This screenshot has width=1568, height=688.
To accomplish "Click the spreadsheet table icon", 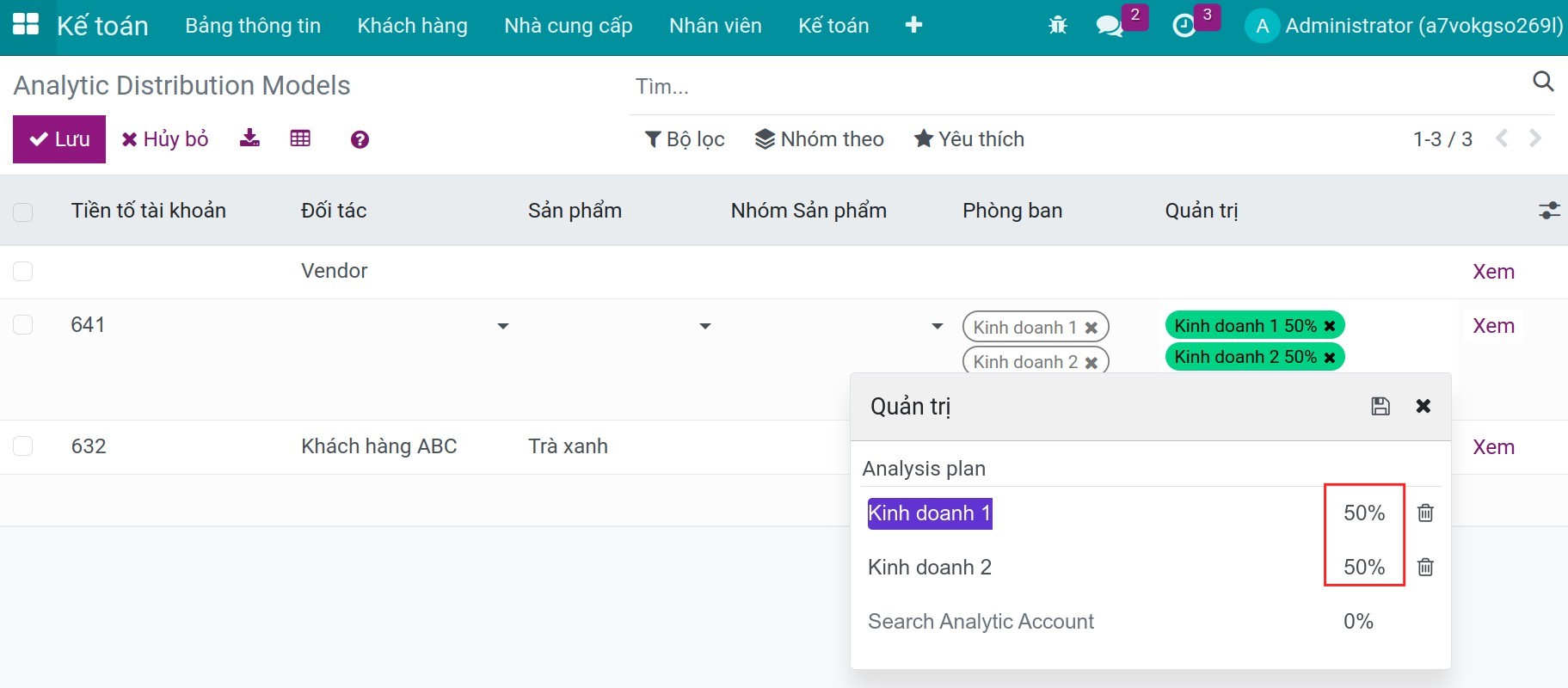I will [300, 138].
